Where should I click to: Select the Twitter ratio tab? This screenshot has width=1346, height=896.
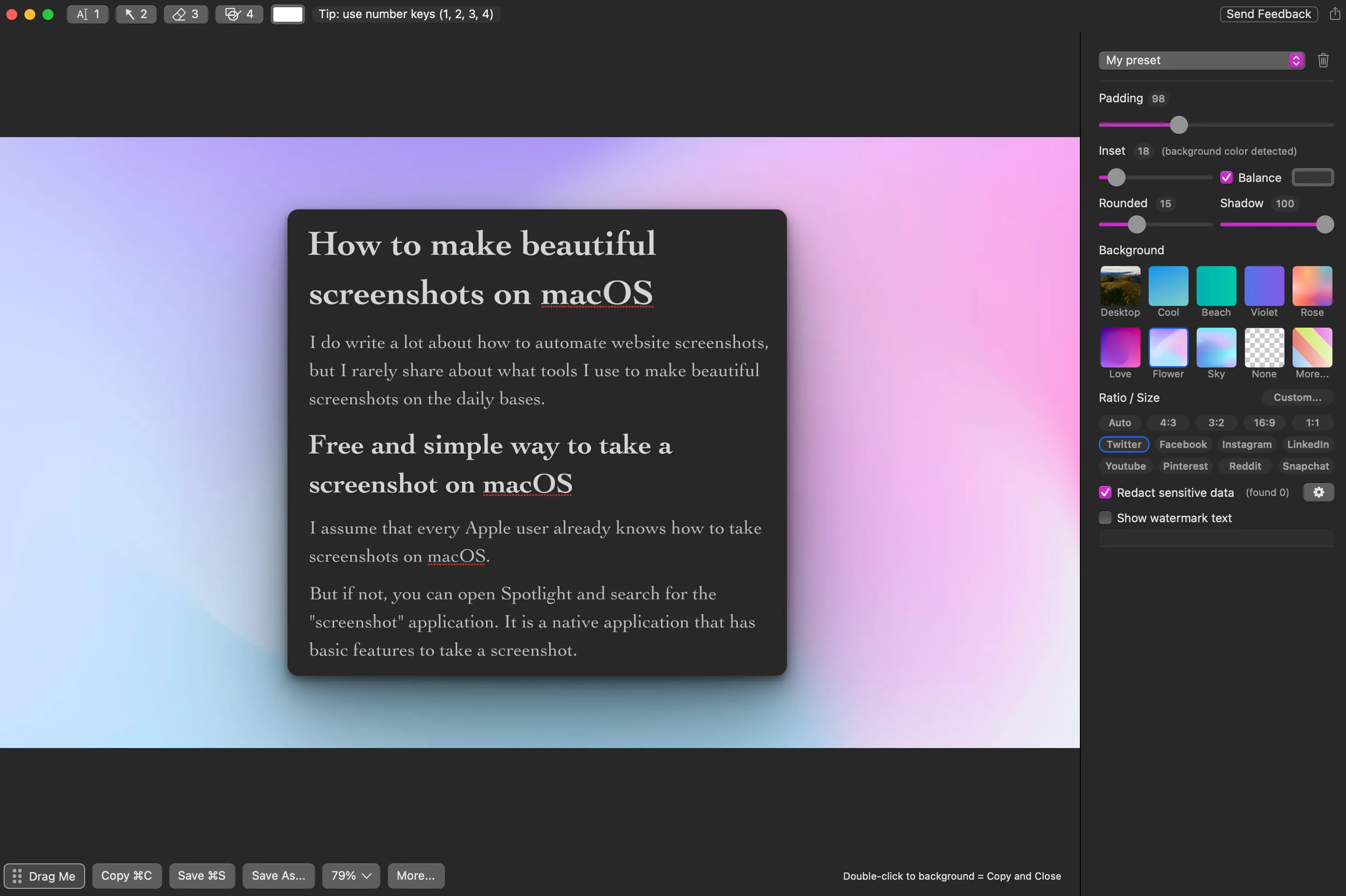[x=1123, y=444]
